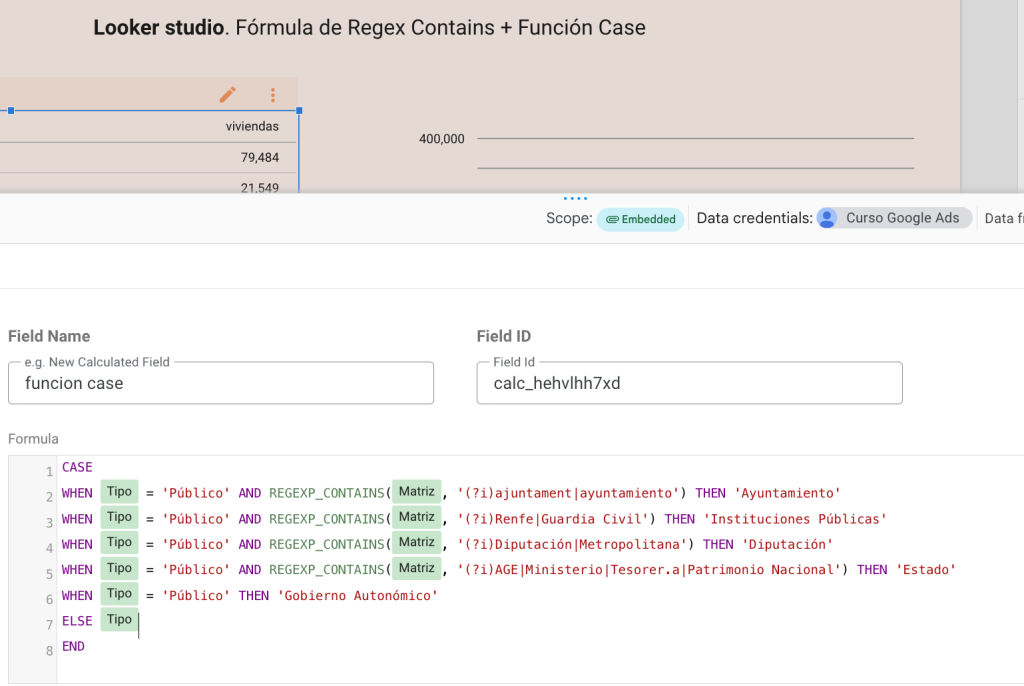Click the 'Diputación' result string
This screenshot has width=1024, height=686.
click(787, 545)
